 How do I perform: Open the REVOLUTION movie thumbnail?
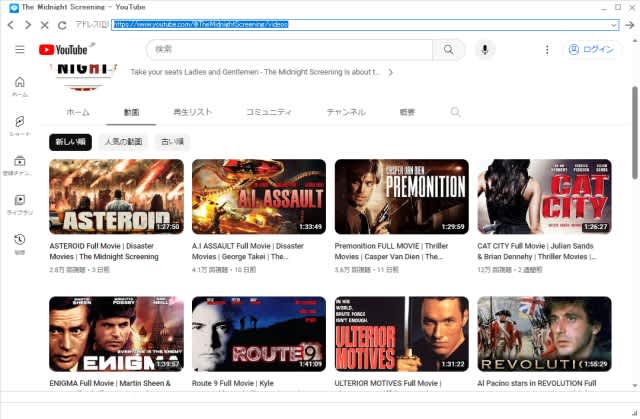point(544,334)
